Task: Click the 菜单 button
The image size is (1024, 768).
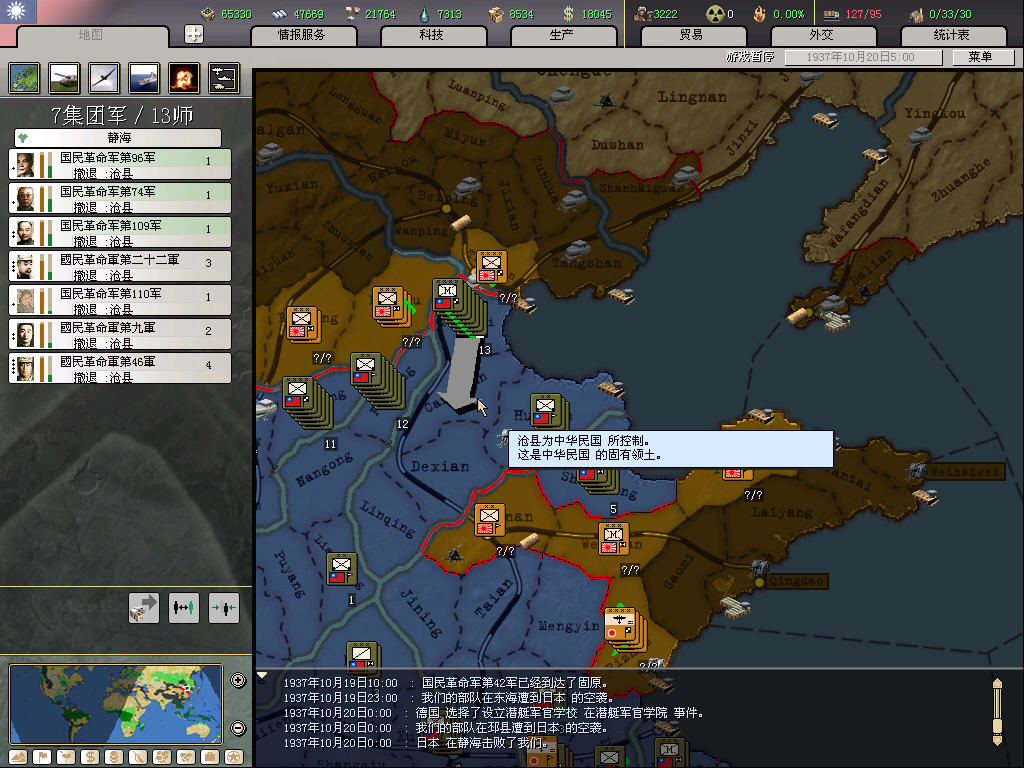Action: click(979, 57)
